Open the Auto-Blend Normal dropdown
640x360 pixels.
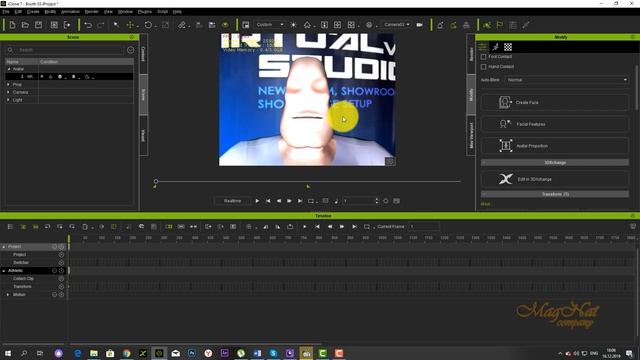(x=567, y=80)
